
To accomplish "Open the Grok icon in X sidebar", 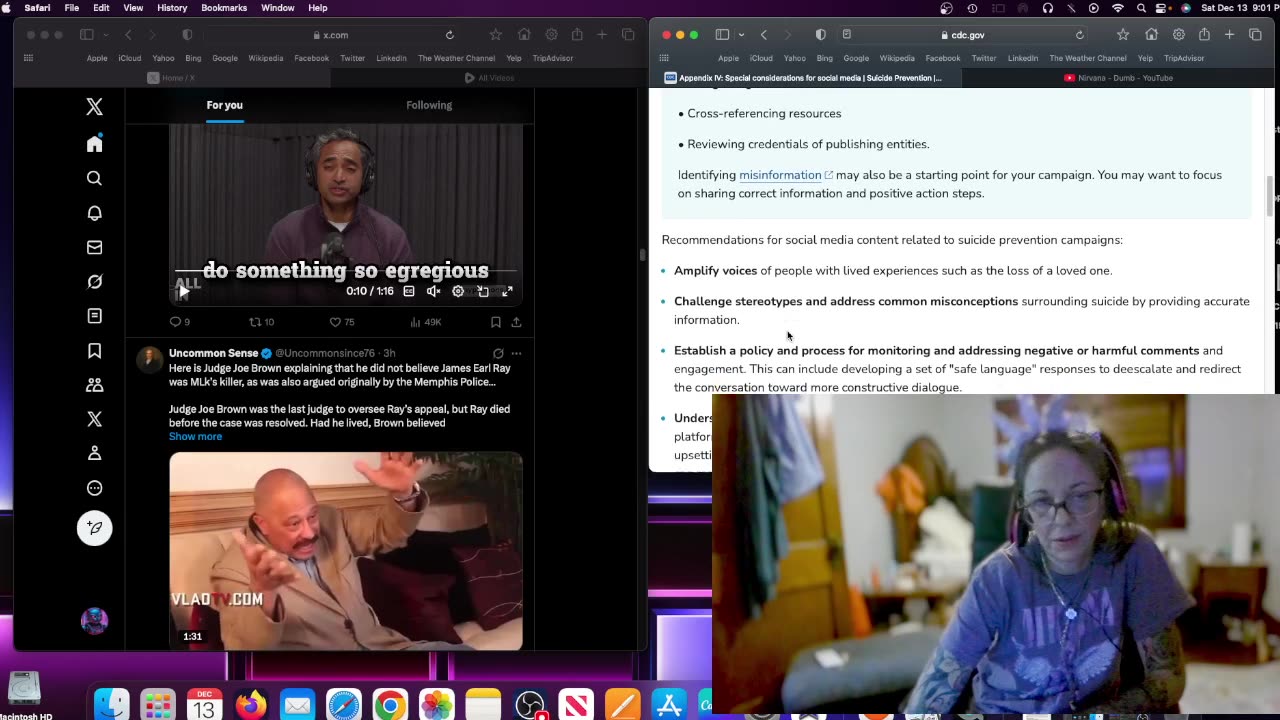I will [94, 282].
